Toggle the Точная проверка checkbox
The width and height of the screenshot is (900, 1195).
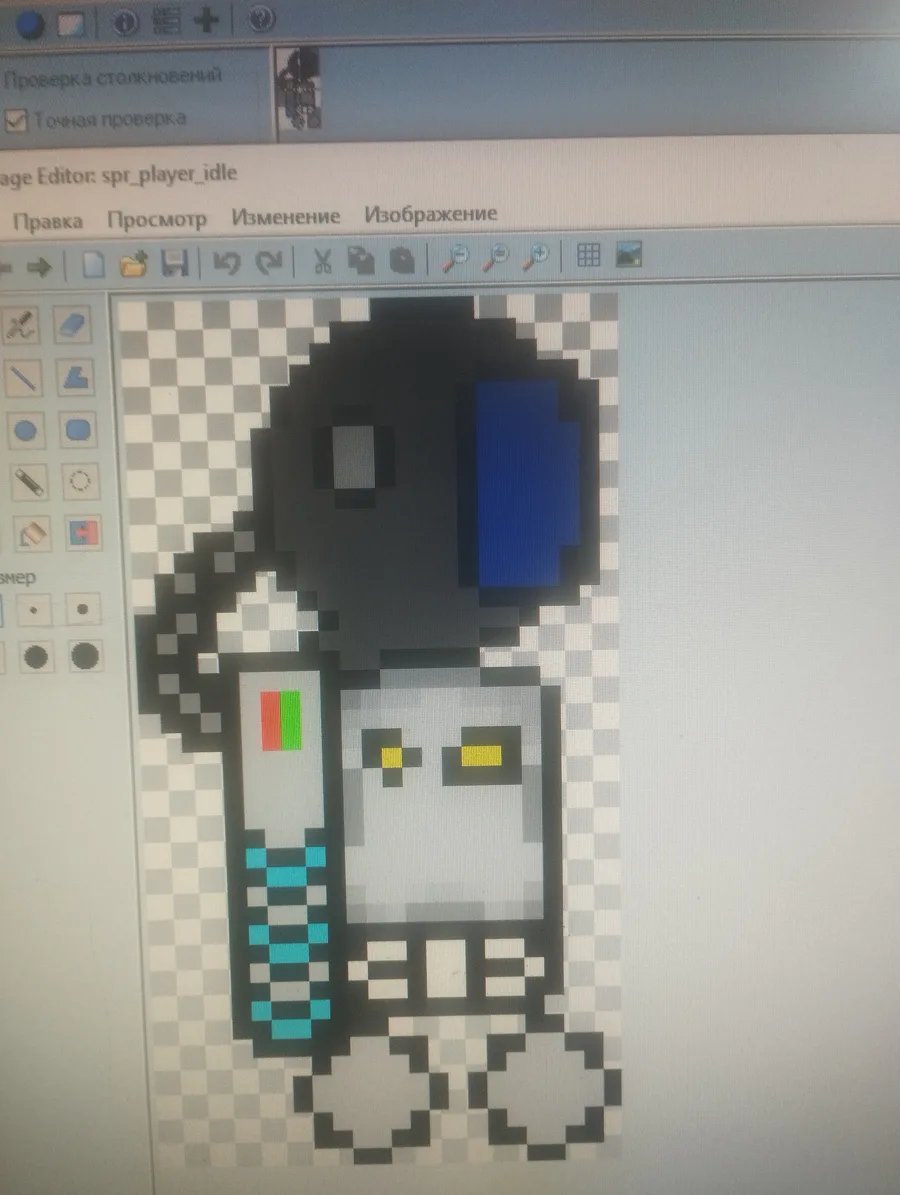[15, 120]
